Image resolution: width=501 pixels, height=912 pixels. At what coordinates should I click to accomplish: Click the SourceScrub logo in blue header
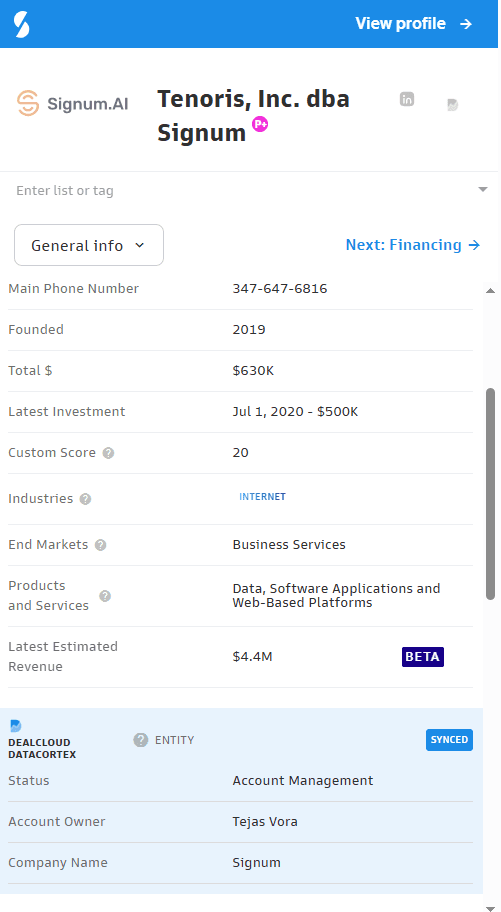(22, 24)
